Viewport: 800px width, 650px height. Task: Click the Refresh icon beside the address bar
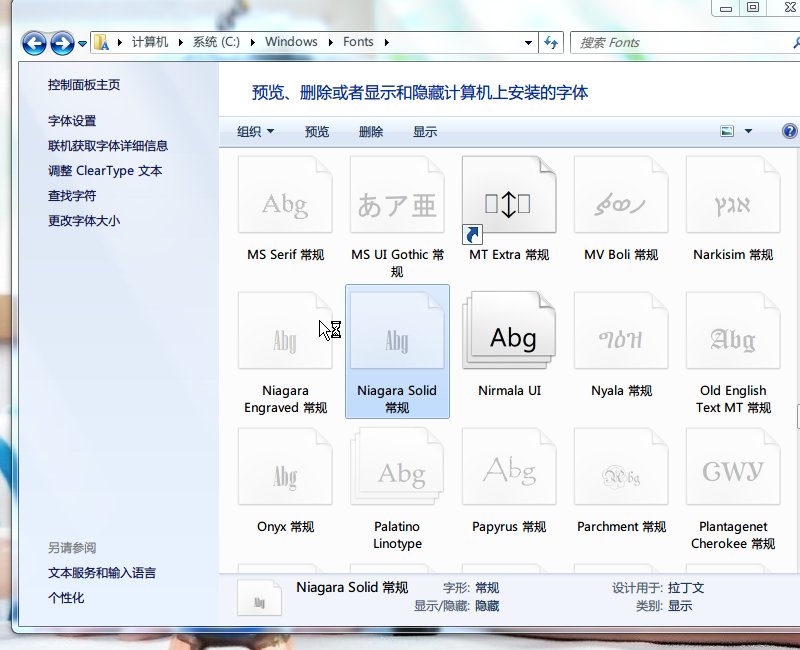[x=551, y=42]
